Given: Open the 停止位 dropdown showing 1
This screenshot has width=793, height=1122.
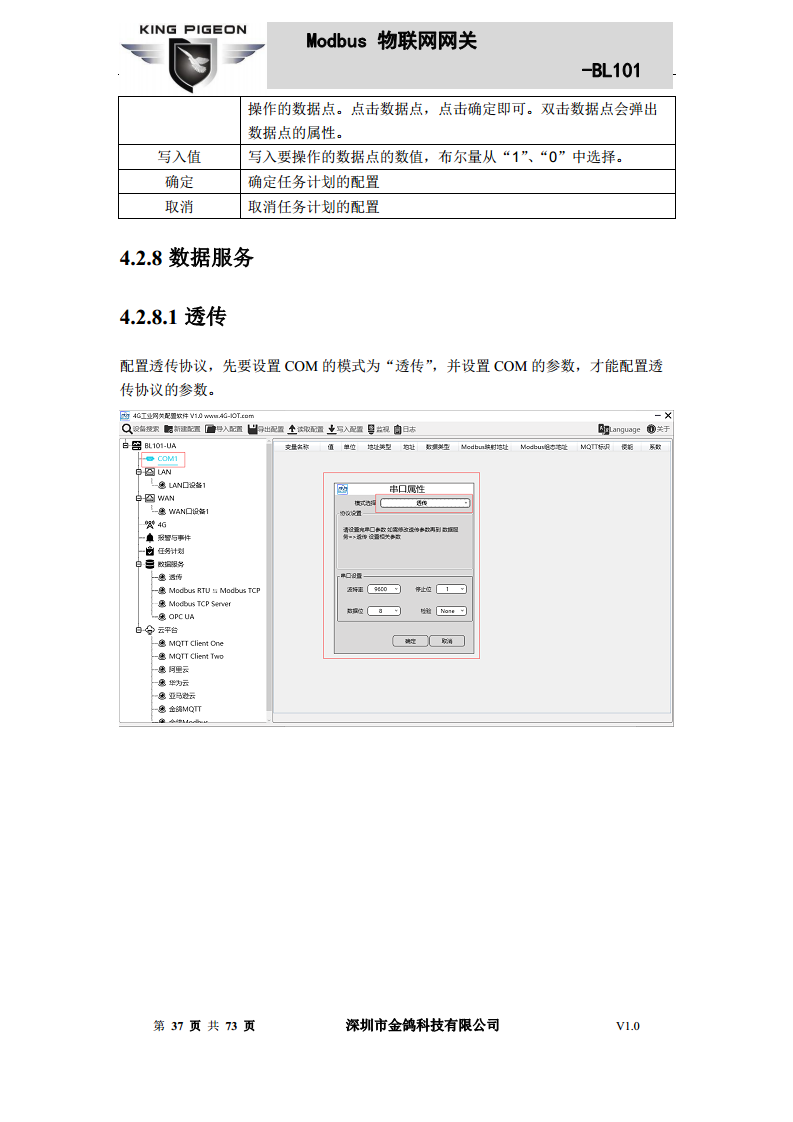Looking at the screenshot, I should tap(452, 589).
